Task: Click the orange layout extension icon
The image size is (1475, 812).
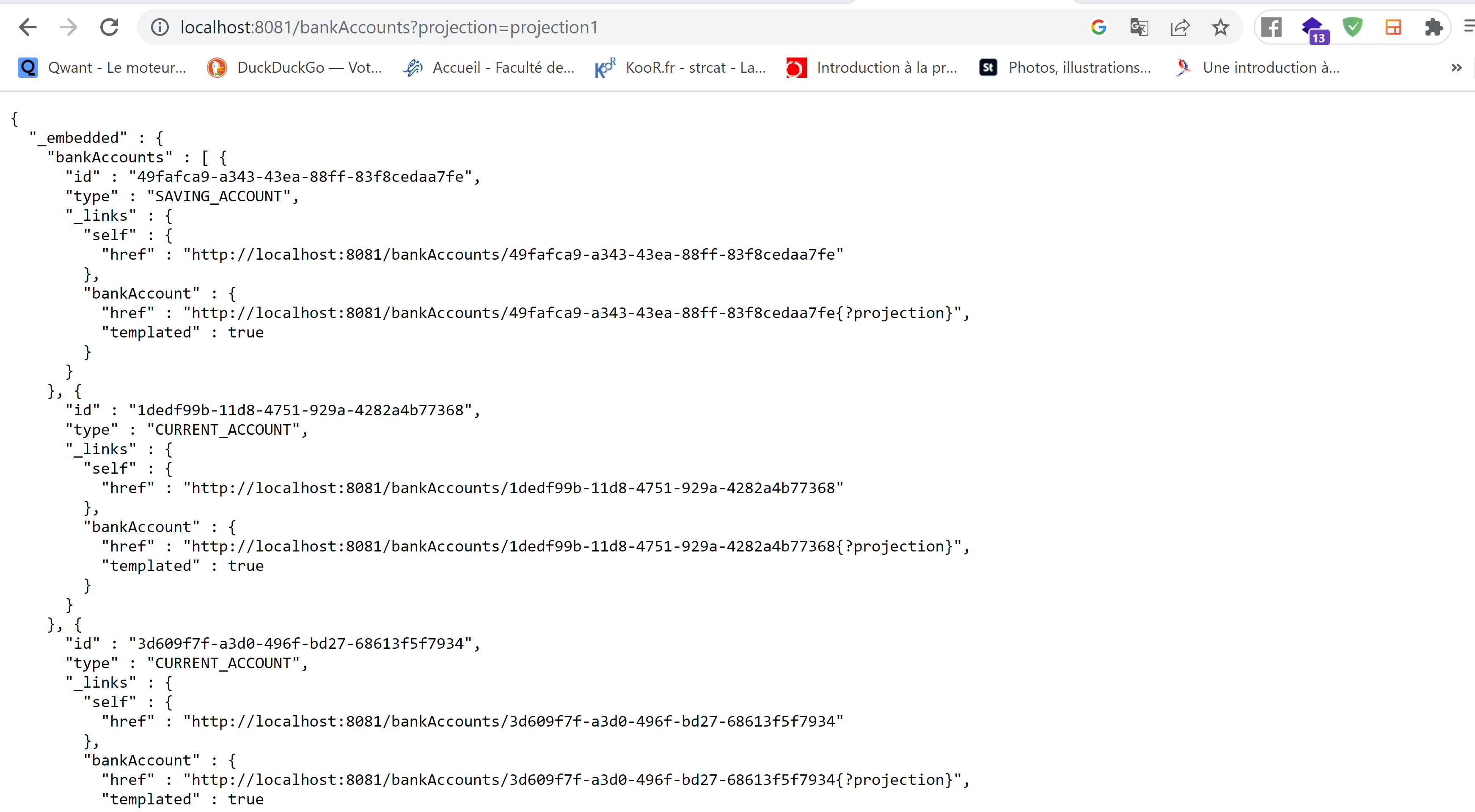Action: tap(1392, 27)
